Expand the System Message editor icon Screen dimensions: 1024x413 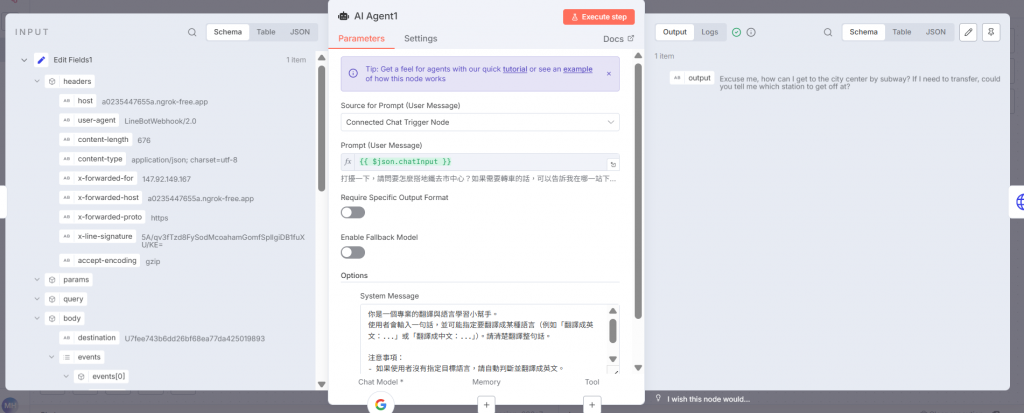pyautogui.click(x=613, y=371)
